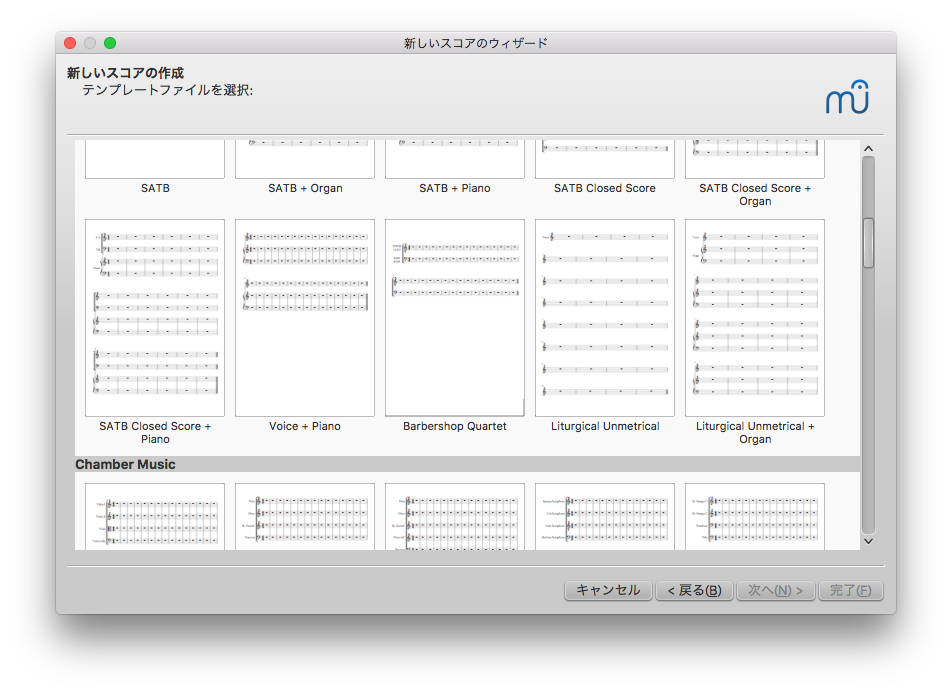
Task: Select the Liturgical Unmetrical template thumbnail
Action: [x=605, y=318]
